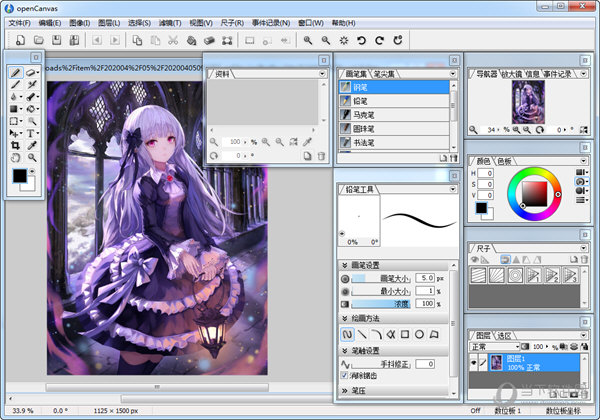Select straight line drawing method
This screenshot has width=600, height=420.
coord(362,334)
